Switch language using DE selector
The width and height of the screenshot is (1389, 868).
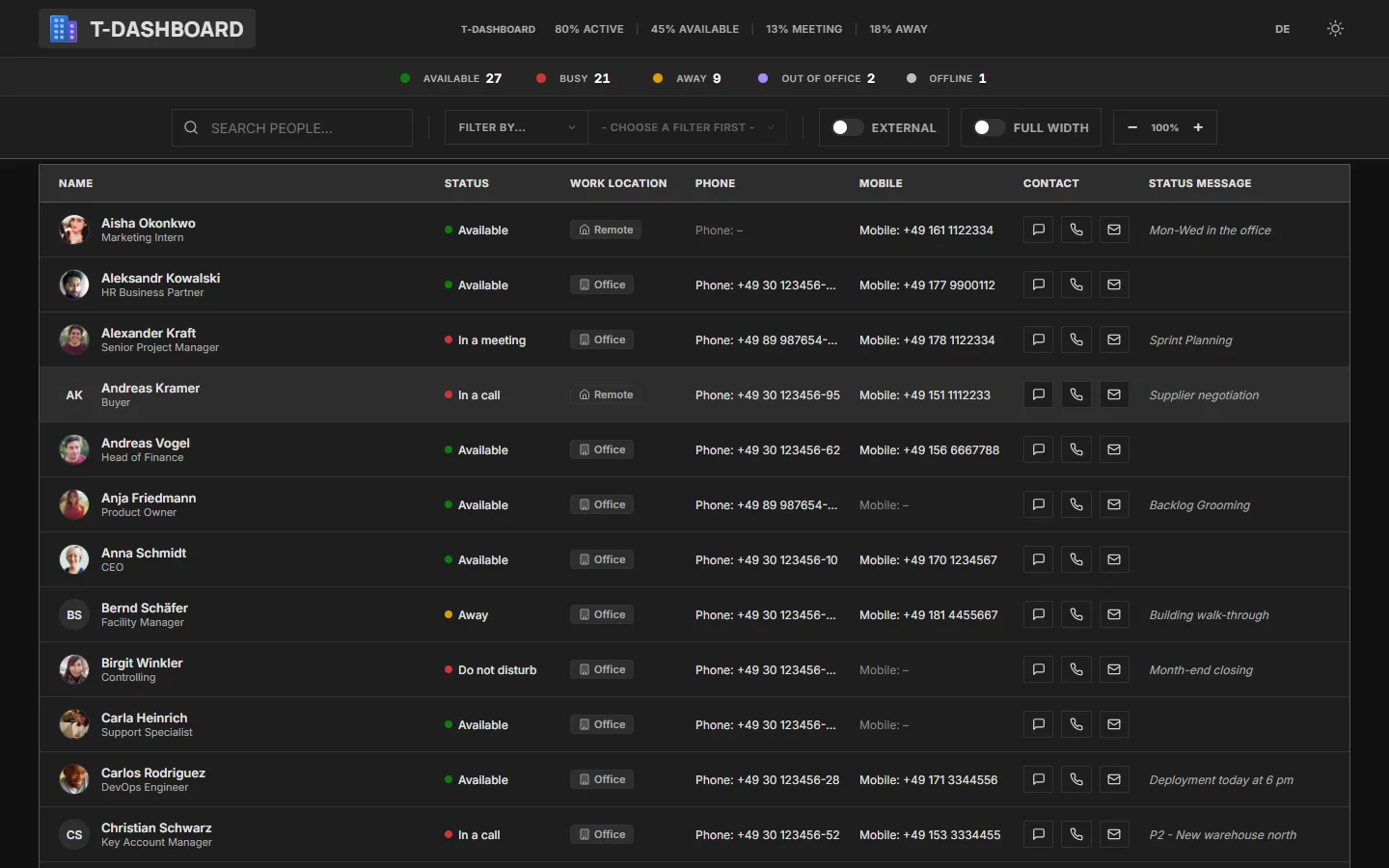coord(1282,29)
